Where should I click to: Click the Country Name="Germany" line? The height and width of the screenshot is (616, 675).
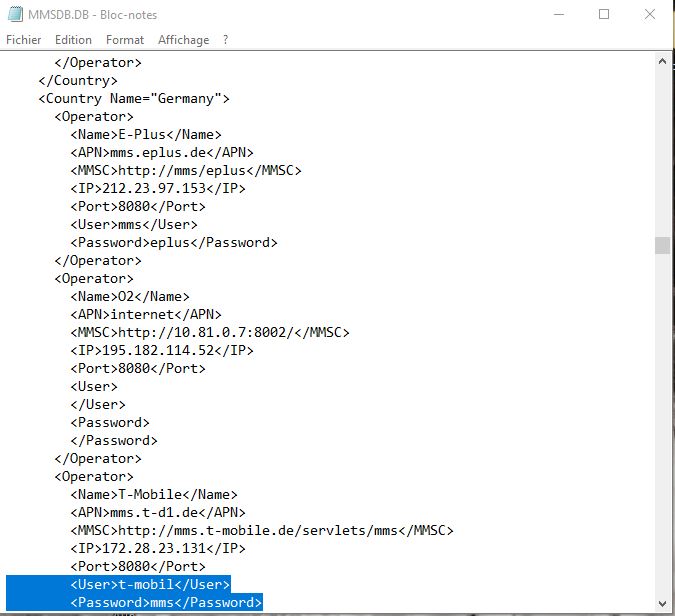134,99
